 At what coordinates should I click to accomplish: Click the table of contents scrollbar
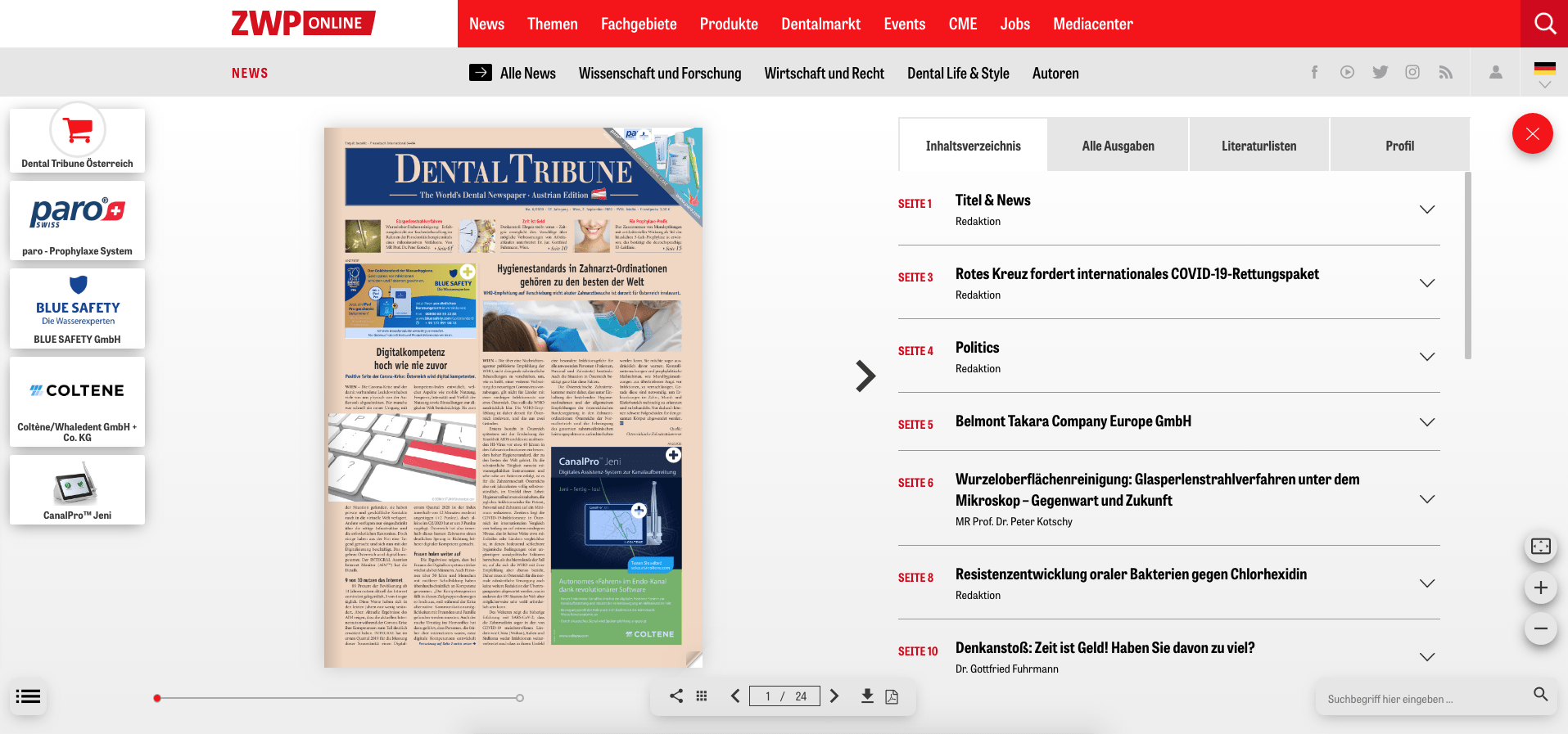[x=1468, y=265]
